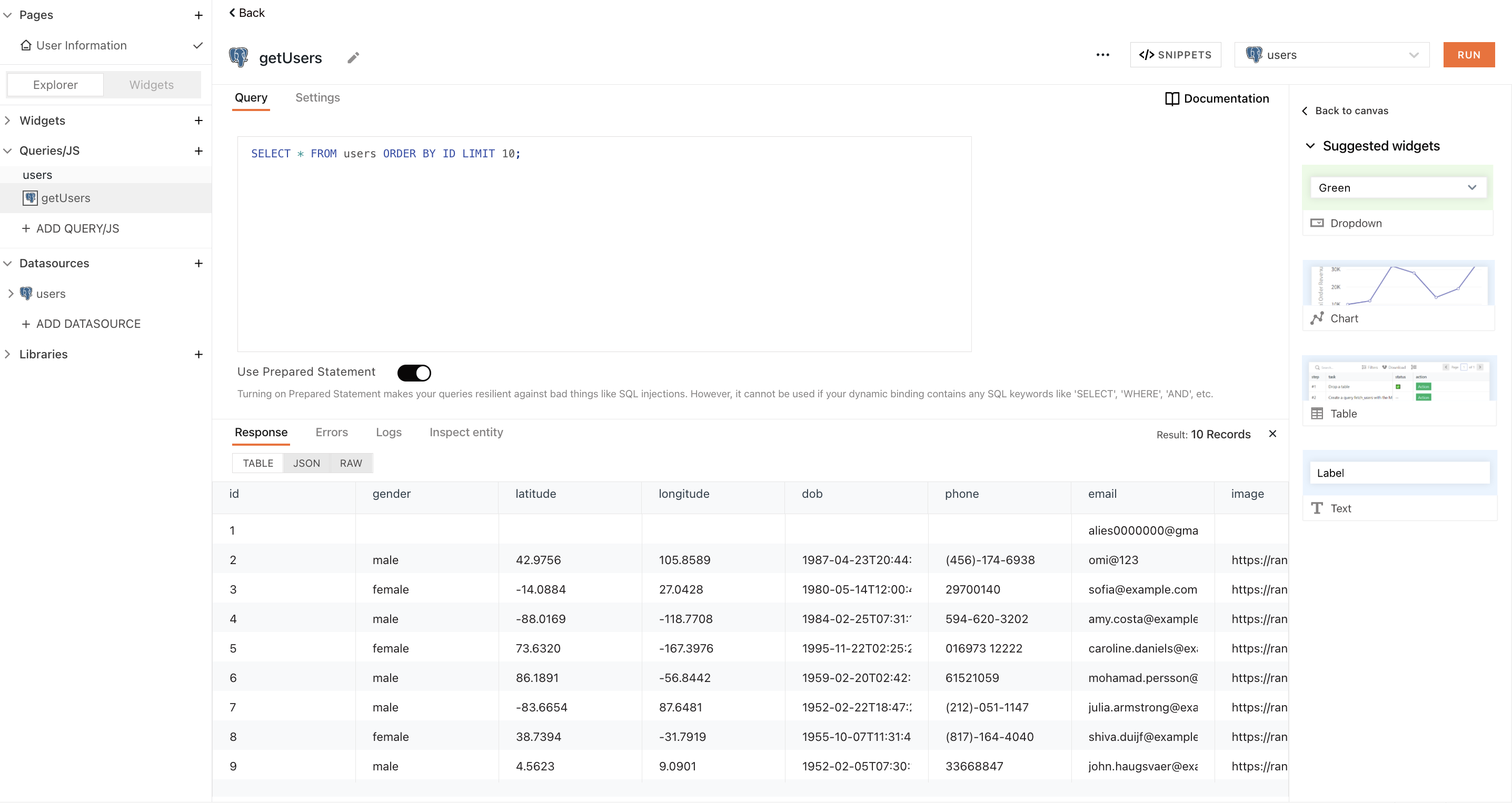The width and height of the screenshot is (1512, 803).
Task: Click ADD DATASOURCE
Action: point(81,324)
